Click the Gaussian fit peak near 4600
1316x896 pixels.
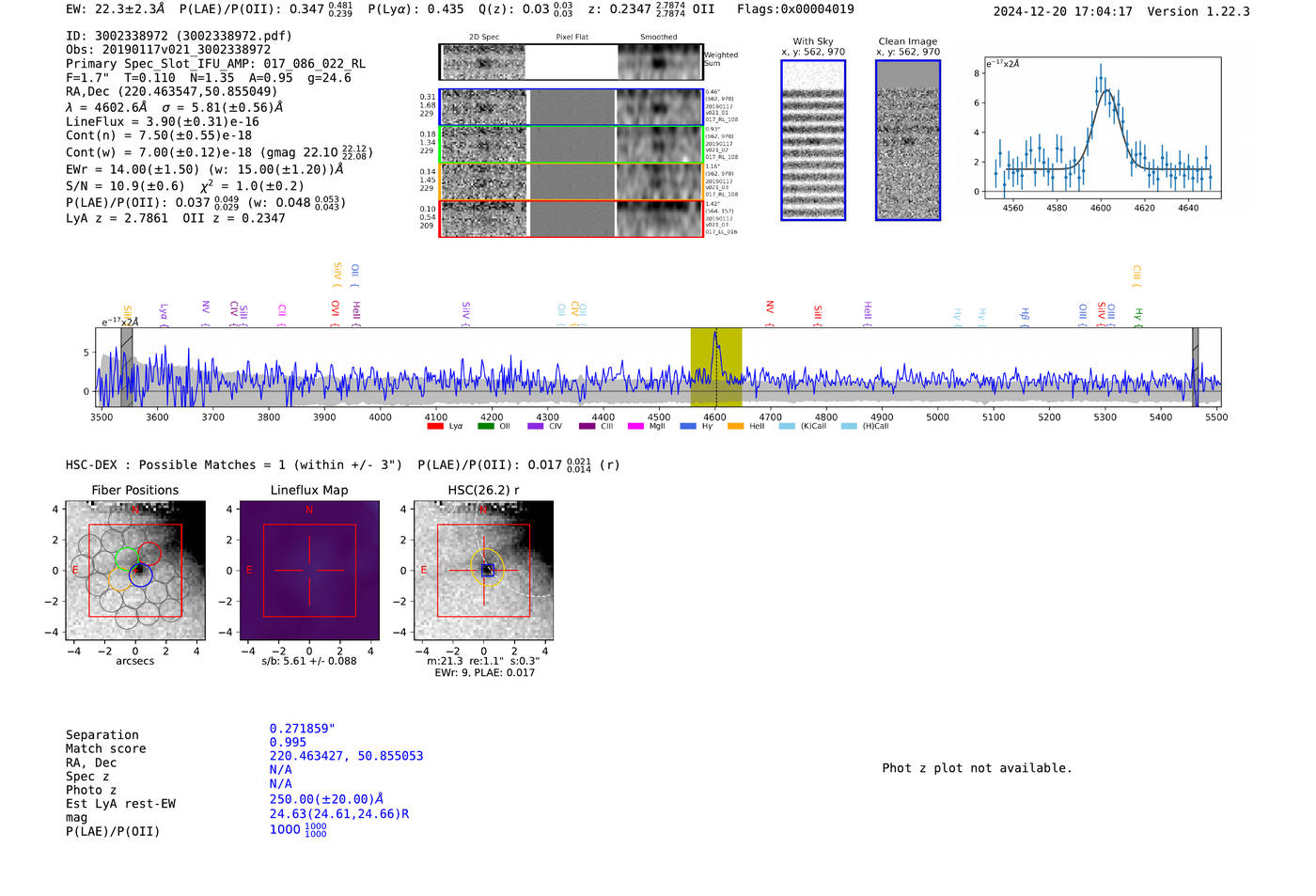(1106, 90)
